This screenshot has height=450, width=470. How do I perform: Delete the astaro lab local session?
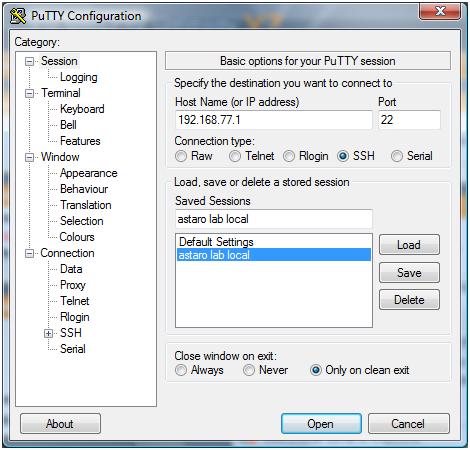point(409,300)
